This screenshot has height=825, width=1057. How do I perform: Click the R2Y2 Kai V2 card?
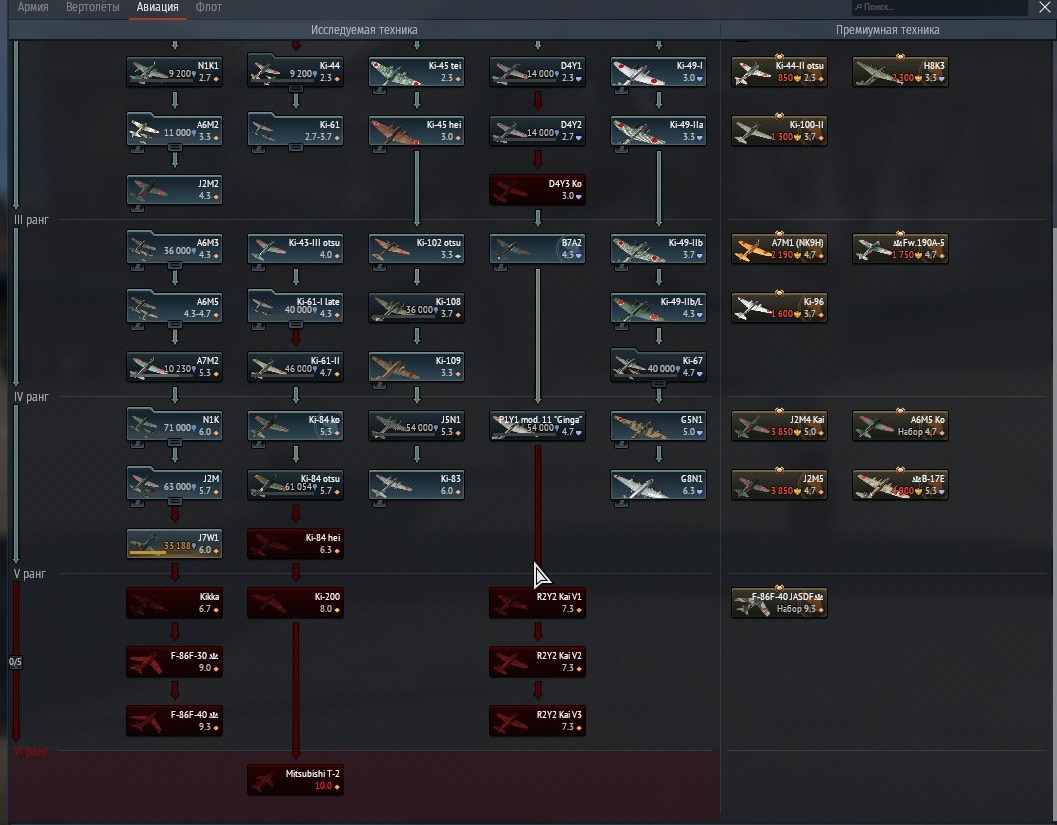537,661
